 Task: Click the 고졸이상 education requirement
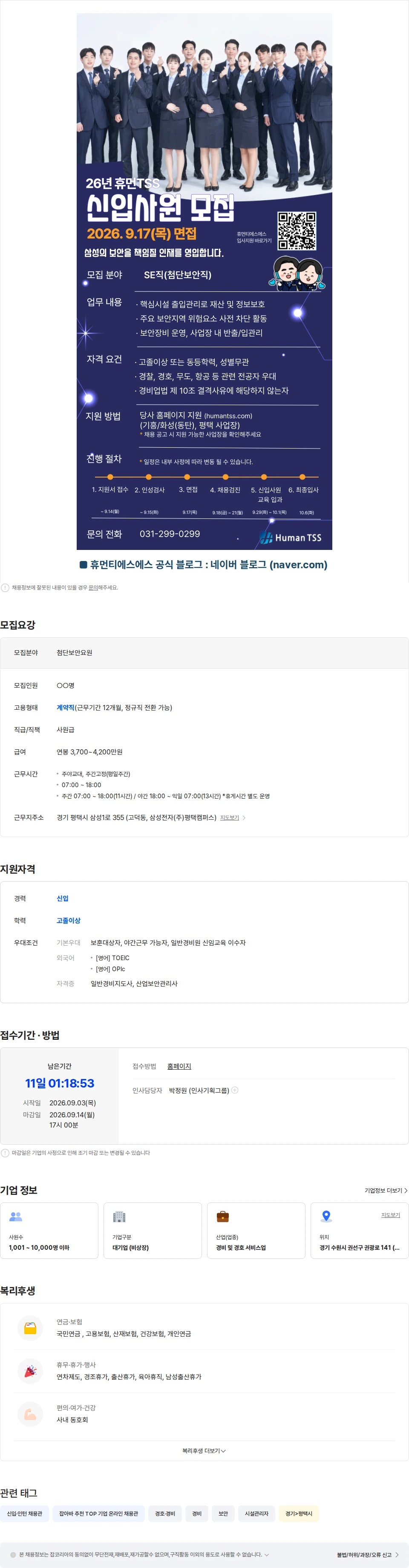coord(68,921)
